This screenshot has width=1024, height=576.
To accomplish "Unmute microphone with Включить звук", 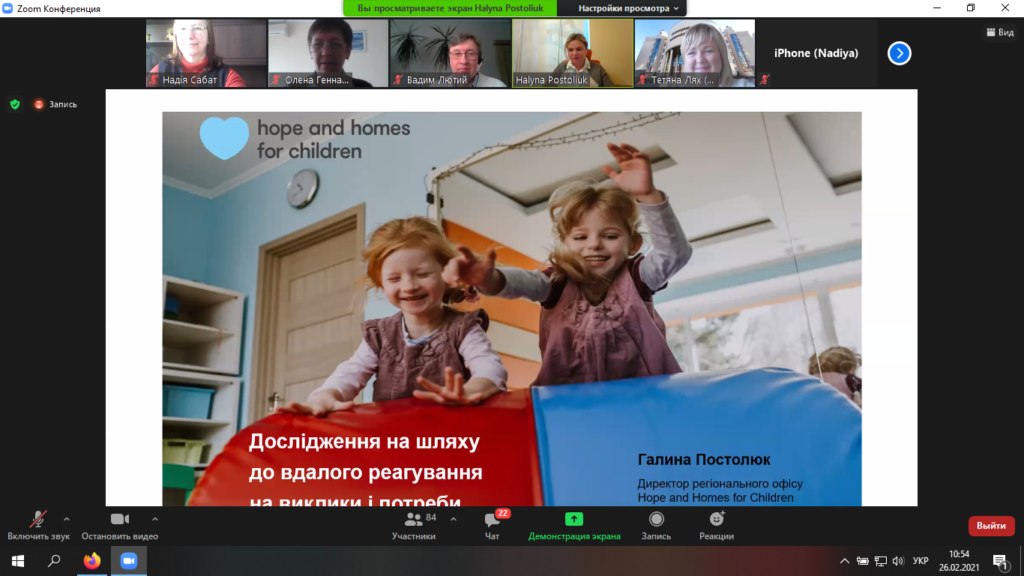I will (38, 520).
